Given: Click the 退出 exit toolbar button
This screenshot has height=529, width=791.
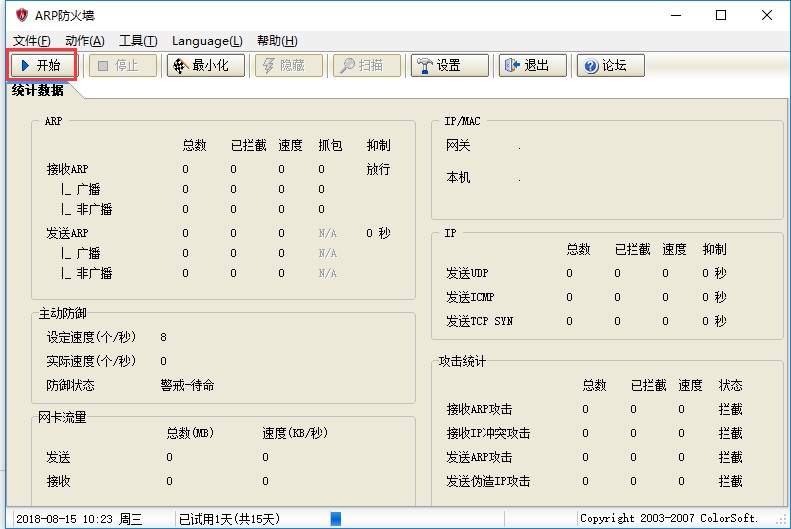Looking at the screenshot, I should [533, 66].
